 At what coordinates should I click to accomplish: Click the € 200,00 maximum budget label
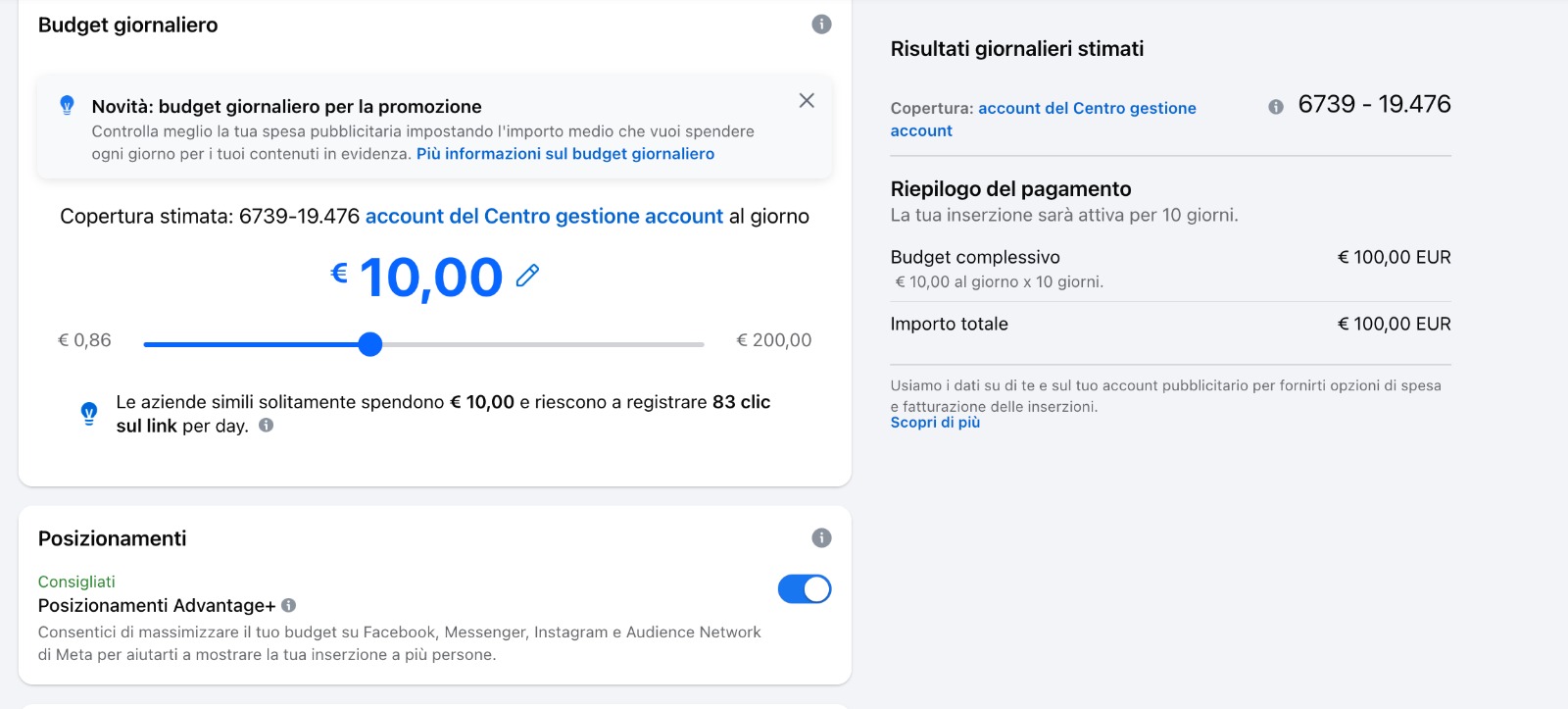(773, 340)
